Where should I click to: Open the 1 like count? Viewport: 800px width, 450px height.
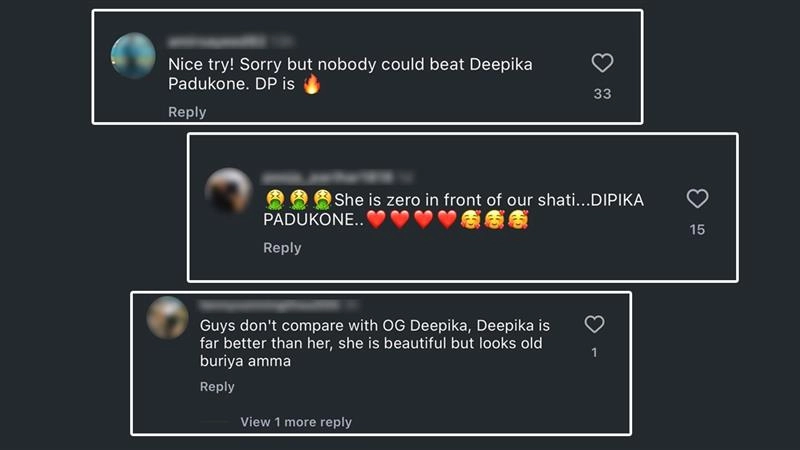(594, 353)
